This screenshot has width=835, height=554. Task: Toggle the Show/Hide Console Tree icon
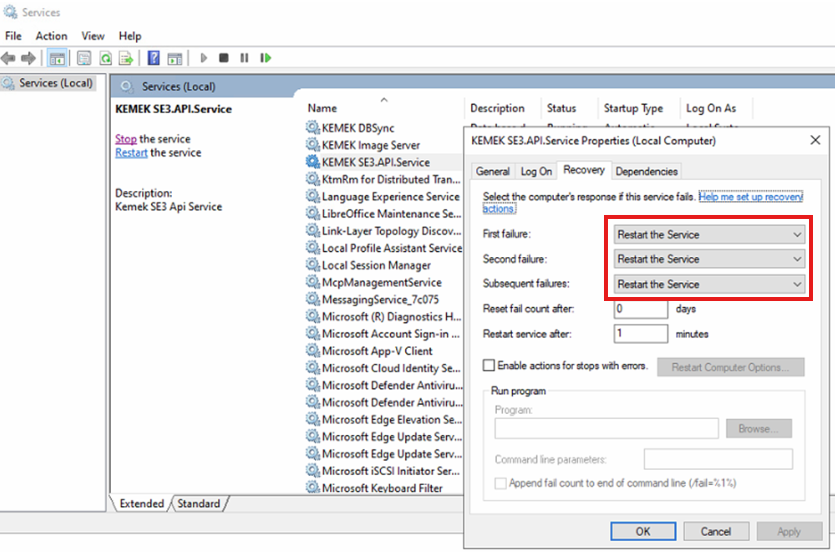coord(57,58)
